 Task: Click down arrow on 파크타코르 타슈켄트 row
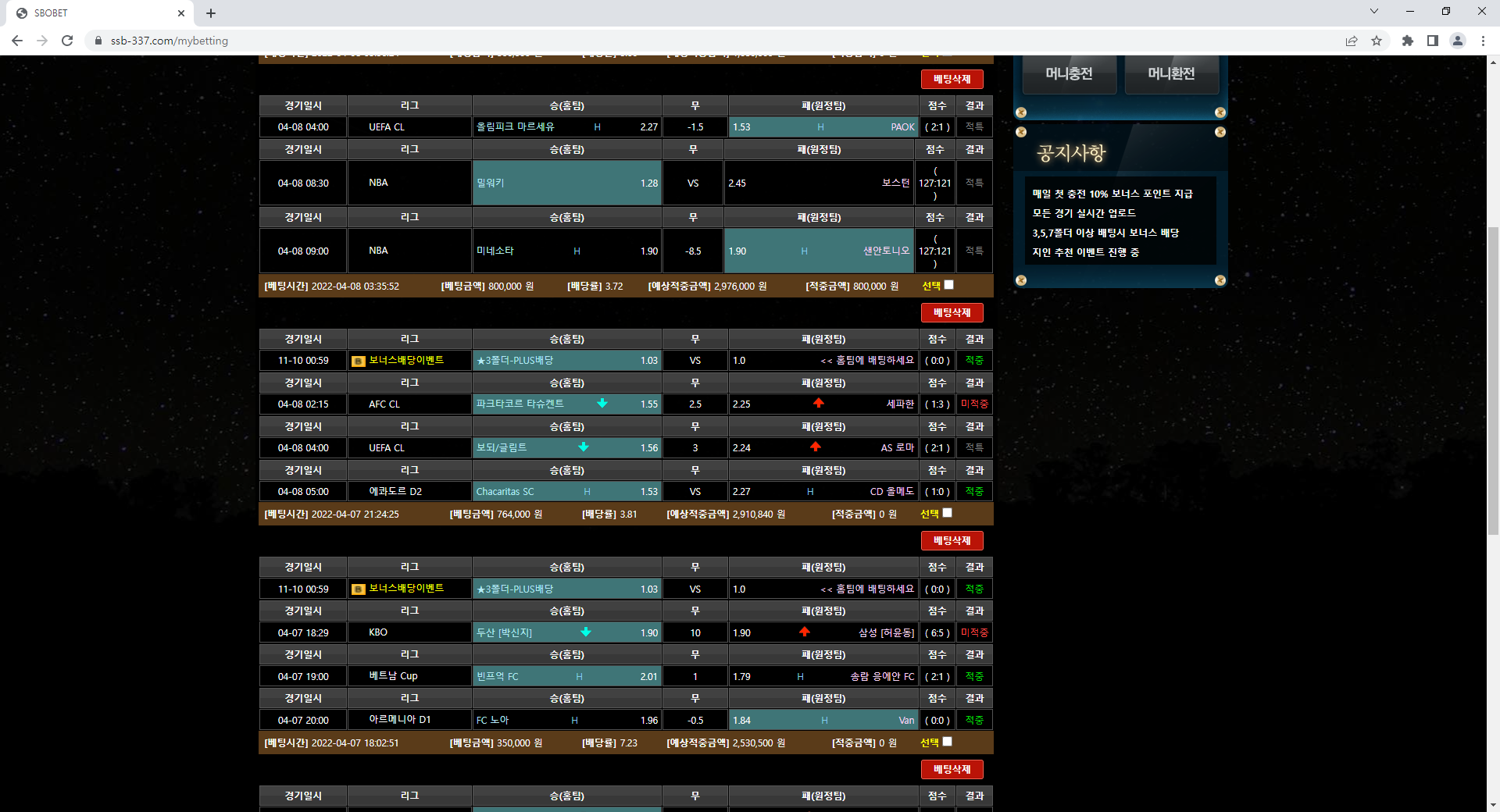(x=602, y=404)
